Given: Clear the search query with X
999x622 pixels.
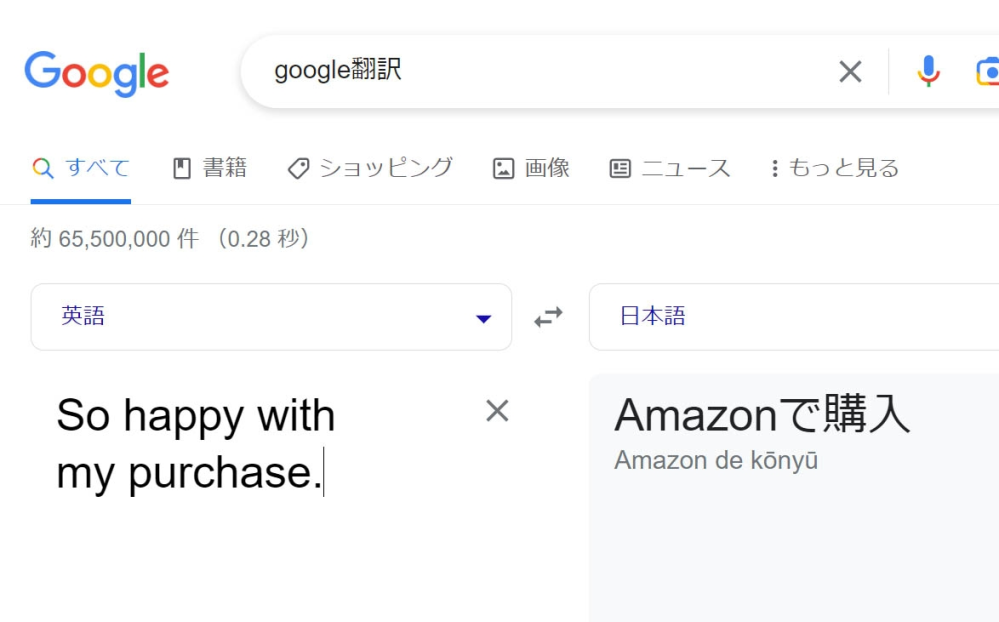Looking at the screenshot, I should click(x=850, y=71).
